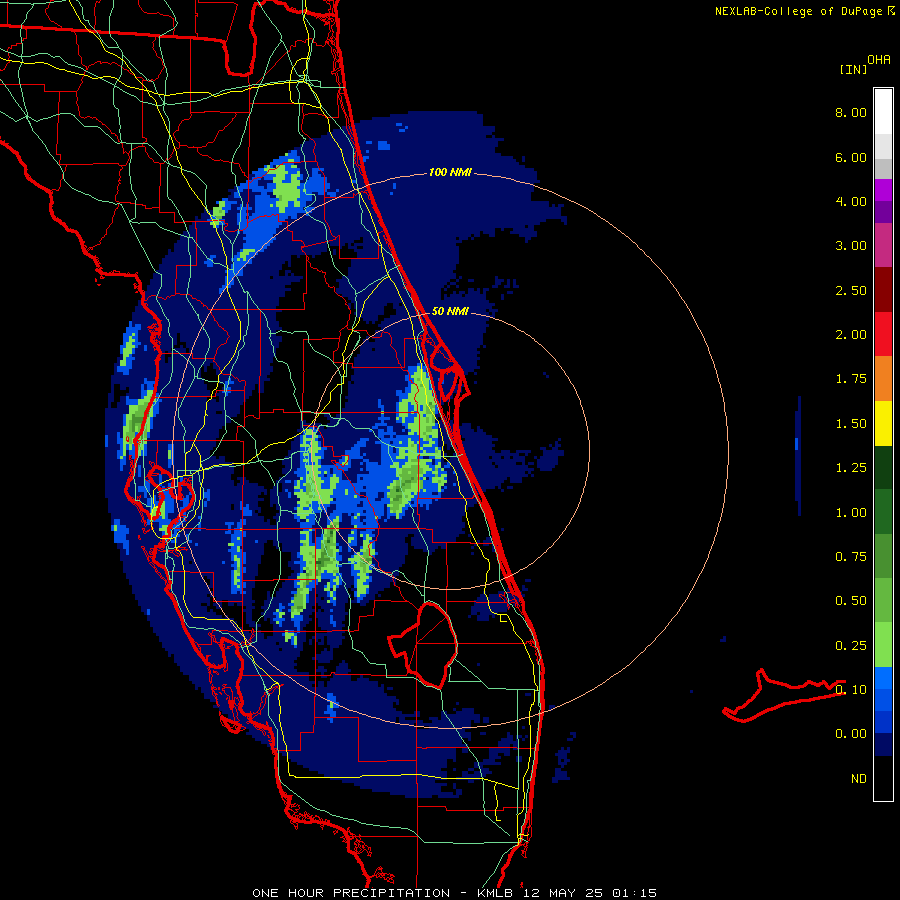
Task: Select the 1.00 legend value
Action: 851,513
